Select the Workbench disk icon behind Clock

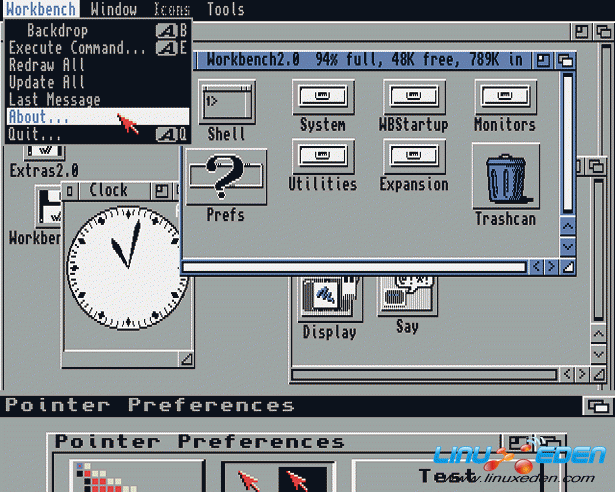tap(49, 208)
